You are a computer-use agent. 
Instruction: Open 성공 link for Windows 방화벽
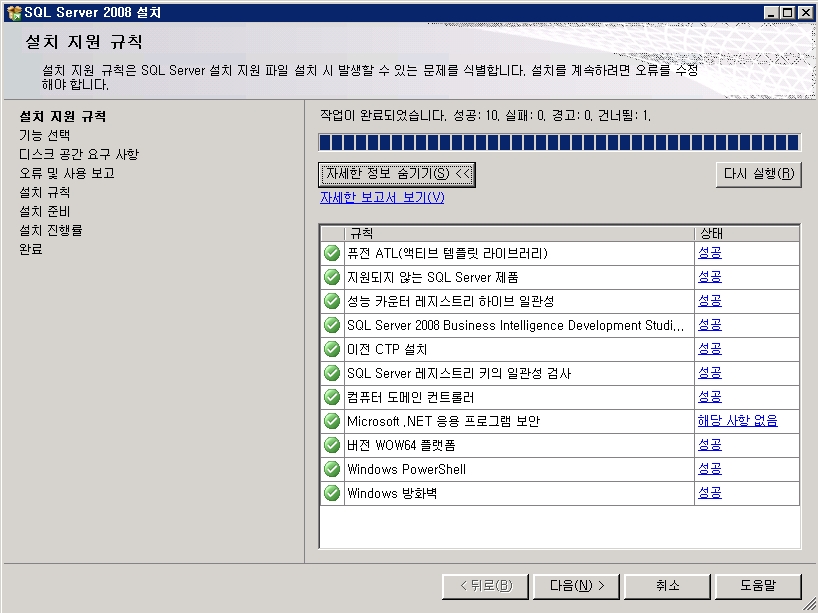[x=709, y=493]
